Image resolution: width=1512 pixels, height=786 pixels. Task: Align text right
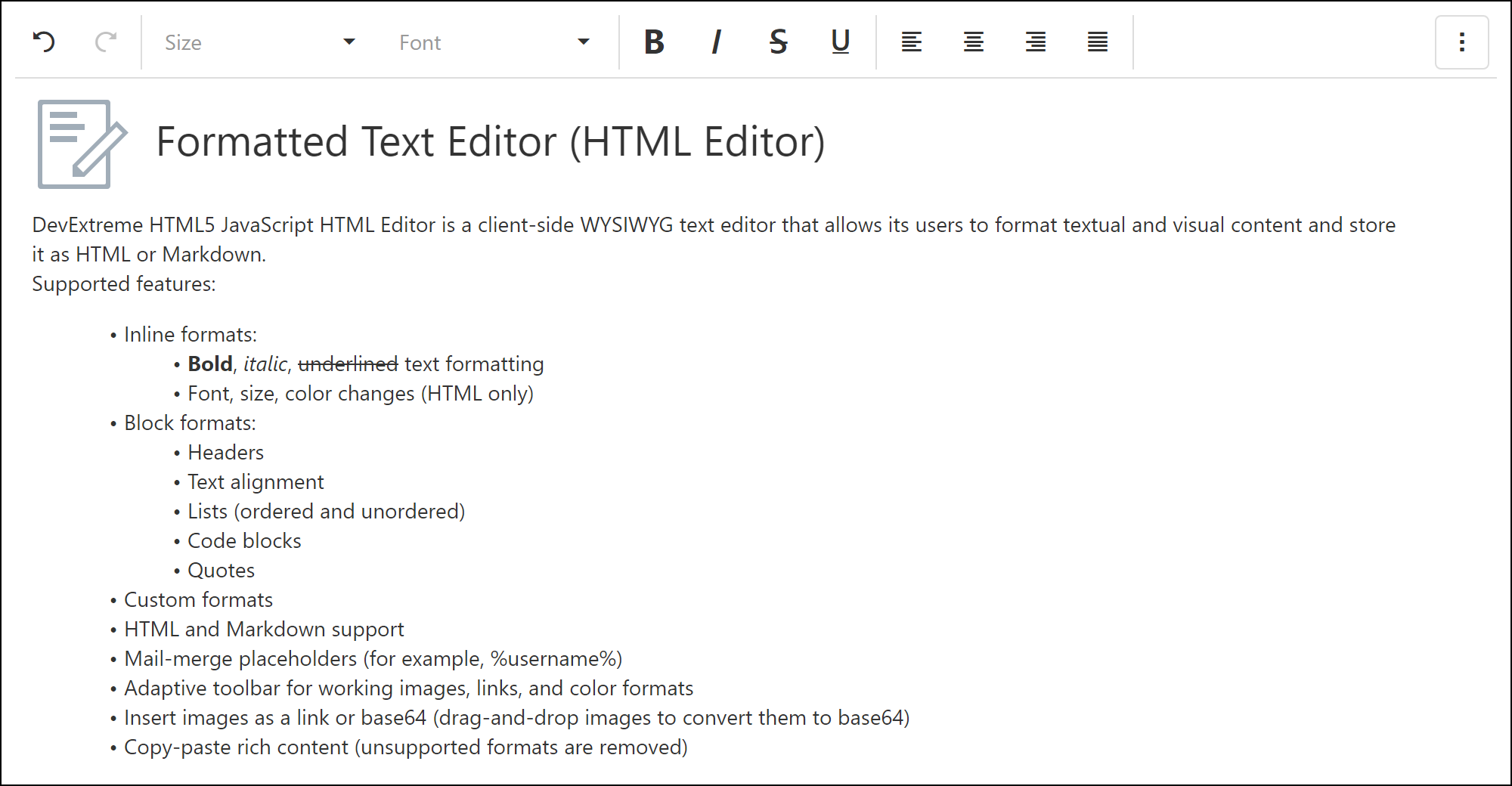click(x=1036, y=42)
